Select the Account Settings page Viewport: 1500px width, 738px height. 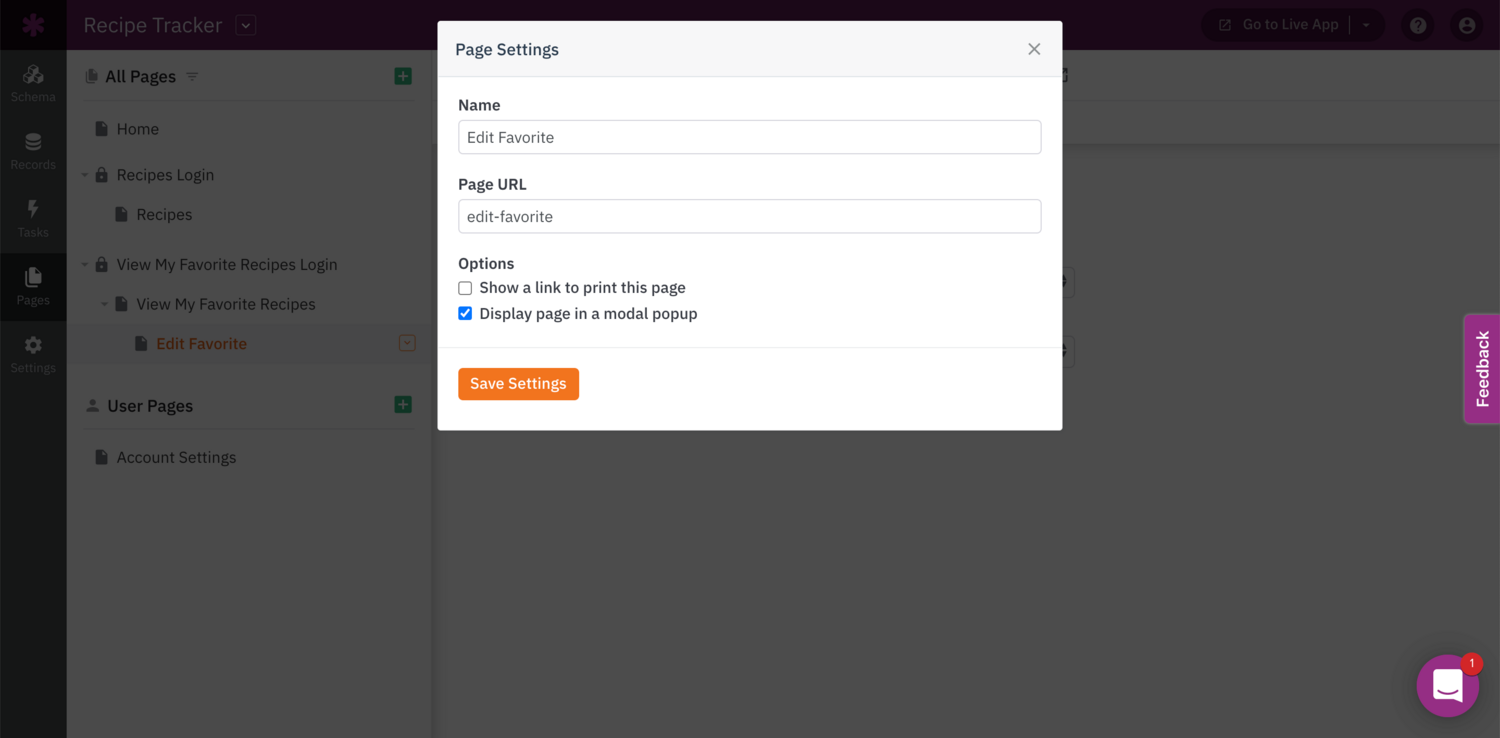pos(176,457)
